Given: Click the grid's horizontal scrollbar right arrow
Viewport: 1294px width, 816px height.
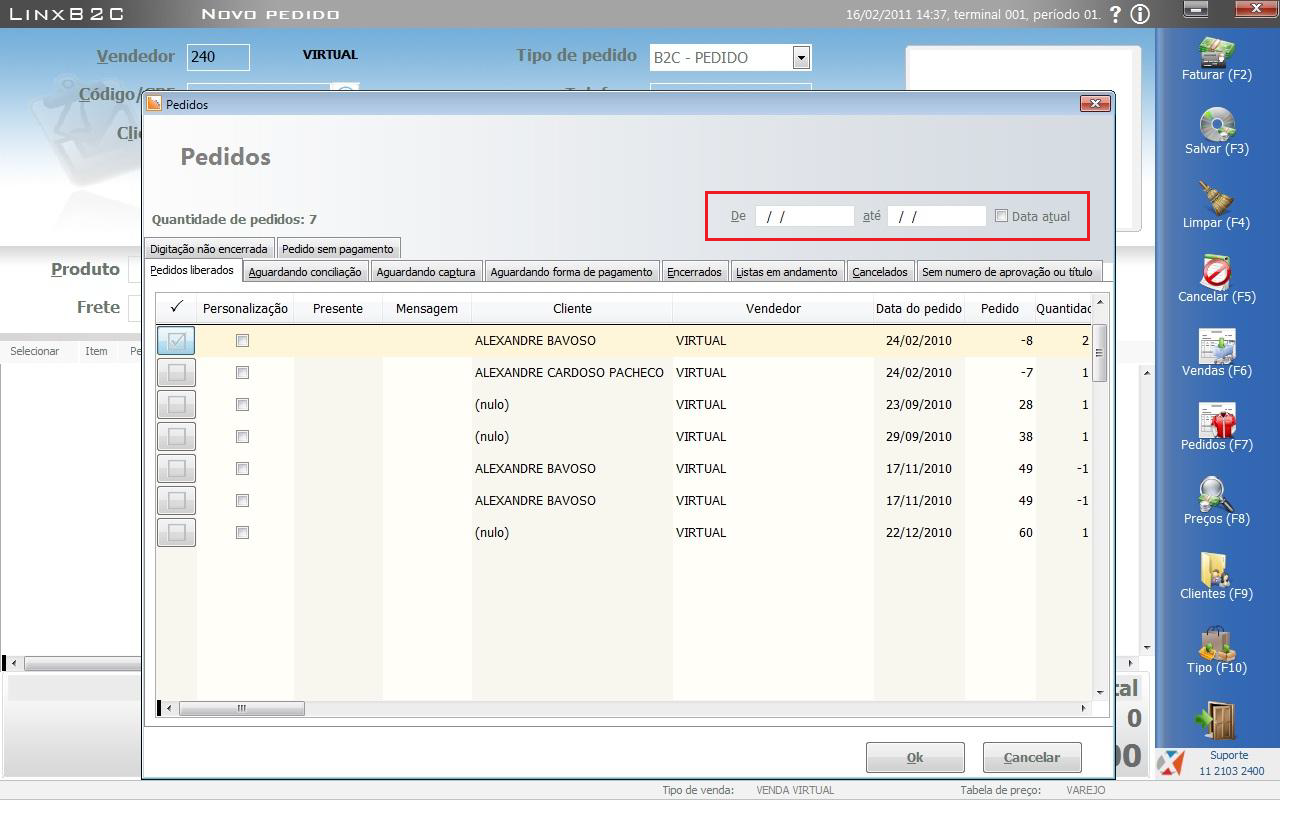Looking at the screenshot, I should point(1084,709).
